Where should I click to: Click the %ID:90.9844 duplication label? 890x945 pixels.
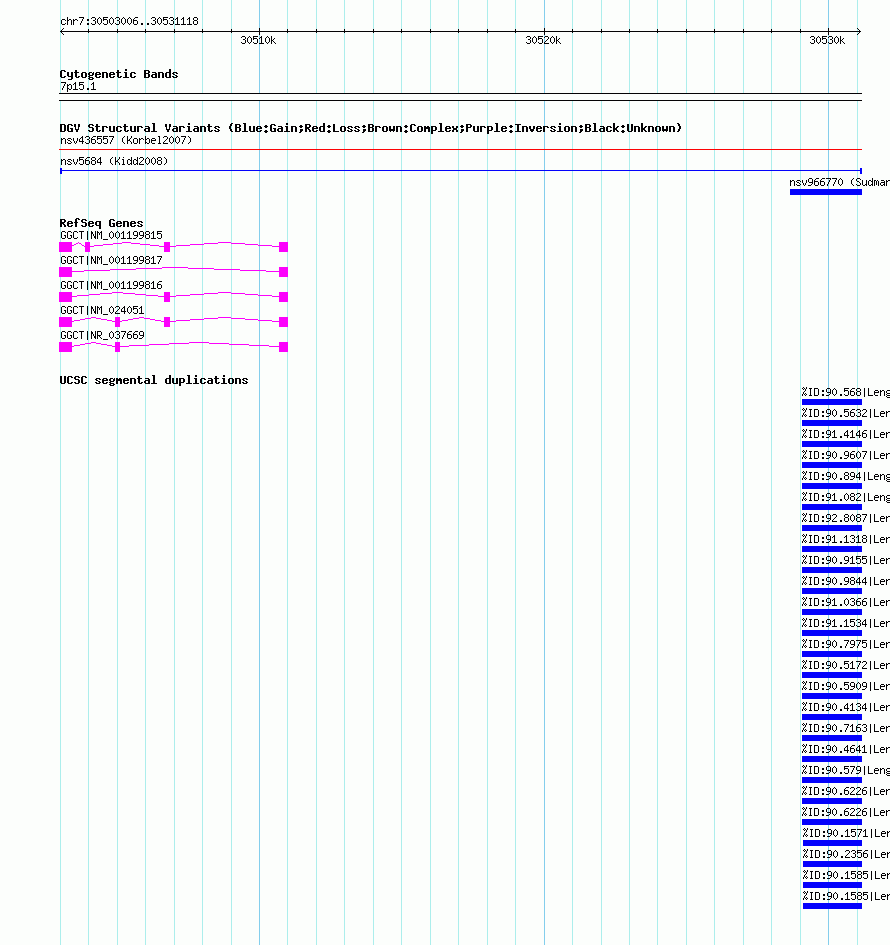[x=845, y=582]
